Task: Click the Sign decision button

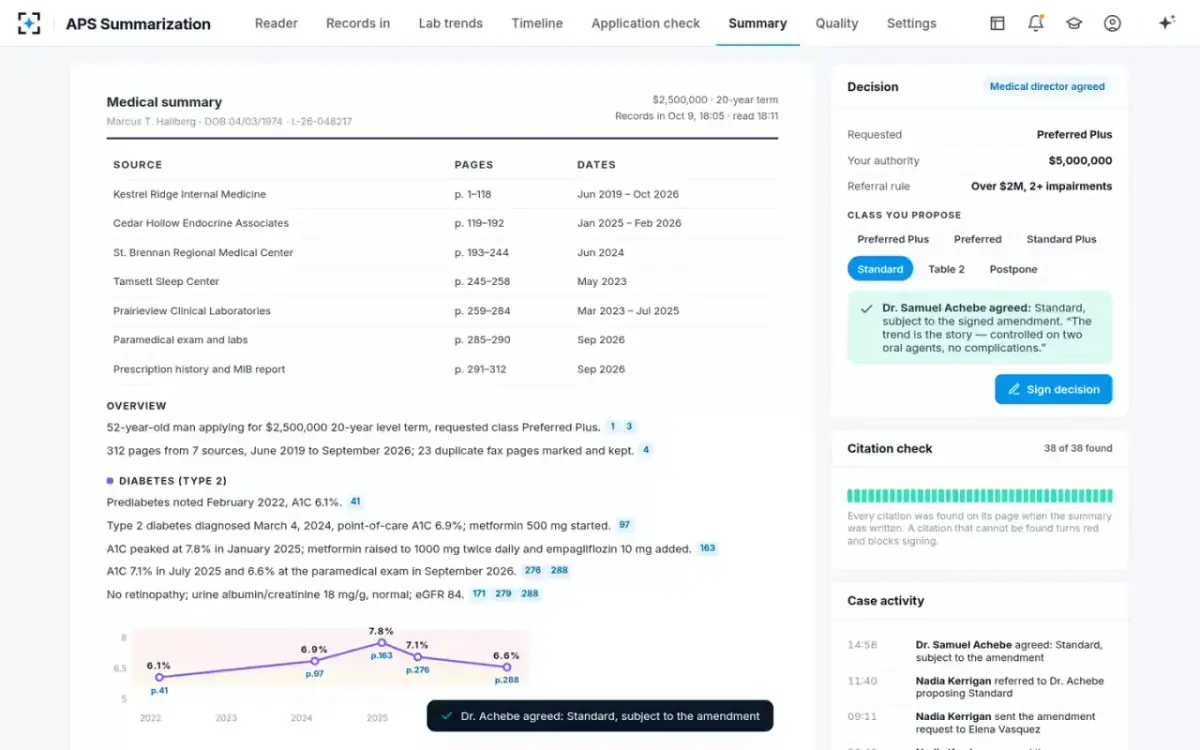Action: tap(1053, 389)
